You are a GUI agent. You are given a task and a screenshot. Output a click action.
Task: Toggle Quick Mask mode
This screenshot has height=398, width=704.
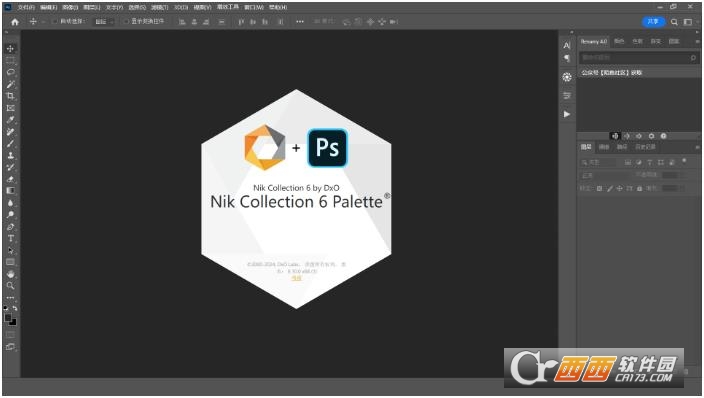pyautogui.click(x=10, y=335)
